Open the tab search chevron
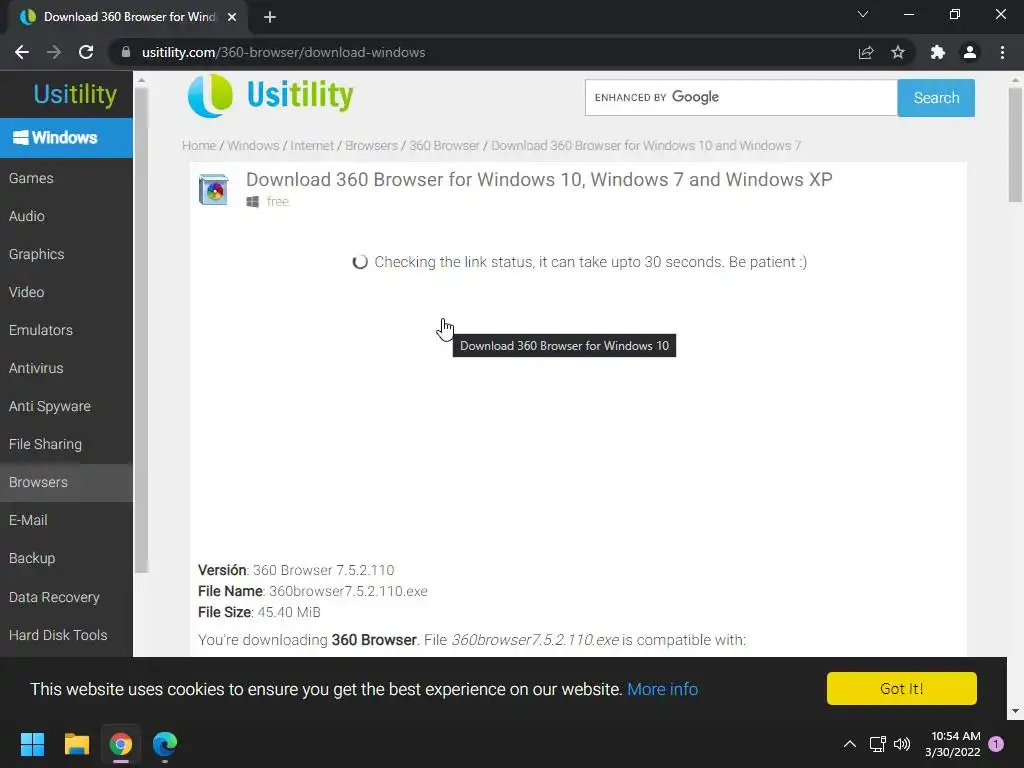This screenshot has width=1024, height=768. [x=863, y=14]
